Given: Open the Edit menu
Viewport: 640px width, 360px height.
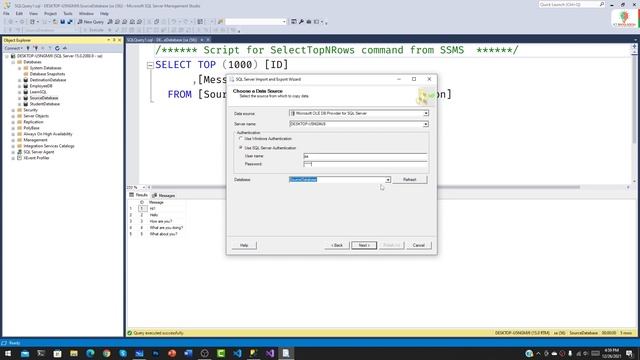Looking at the screenshot, I should pyautogui.click(x=19, y=13).
